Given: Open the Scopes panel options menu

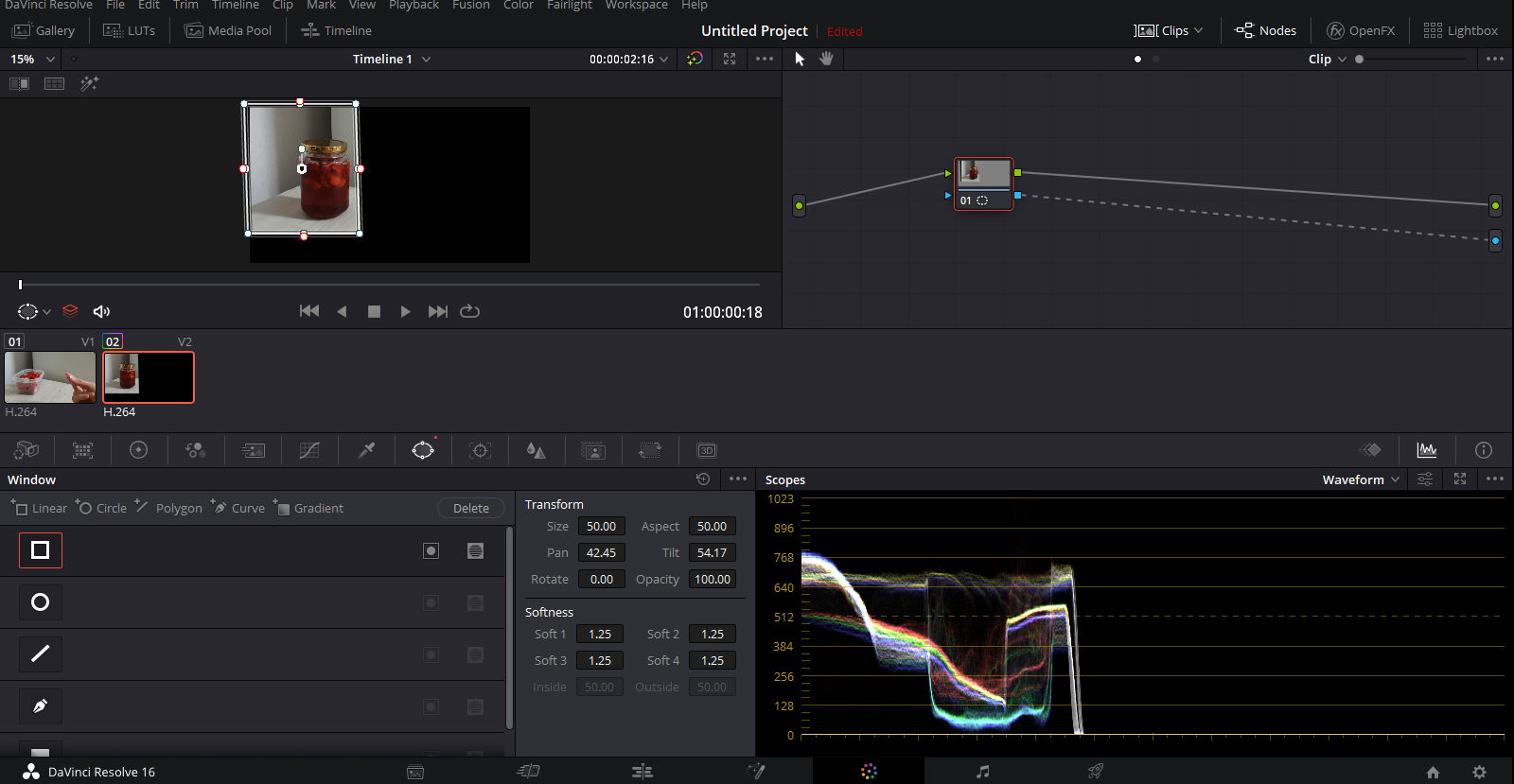Looking at the screenshot, I should pos(1495,479).
